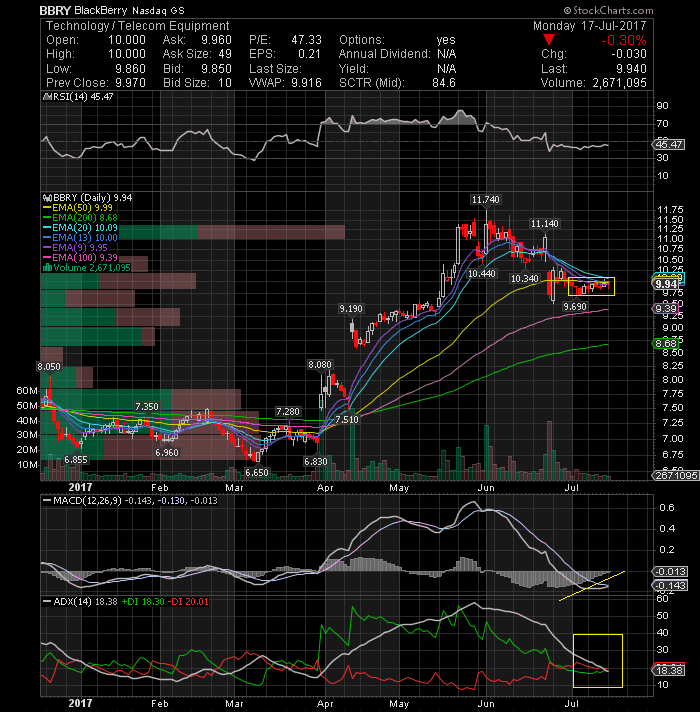Image resolution: width=700 pixels, height=712 pixels.
Task: Click the BBRY ticker symbol in header
Action: (x=55, y=10)
